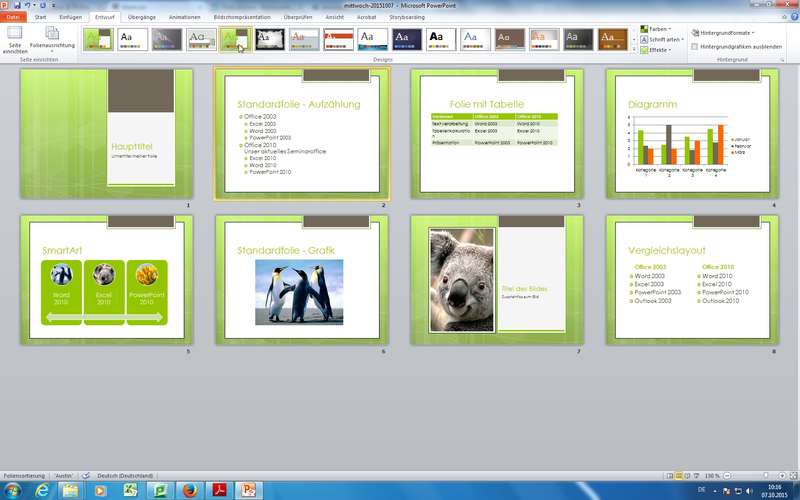The height and width of the screenshot is (500, 800).
Task: Tick the Hintergrundgrafiken ausblenden checkbox
Action: click(695, 46)
